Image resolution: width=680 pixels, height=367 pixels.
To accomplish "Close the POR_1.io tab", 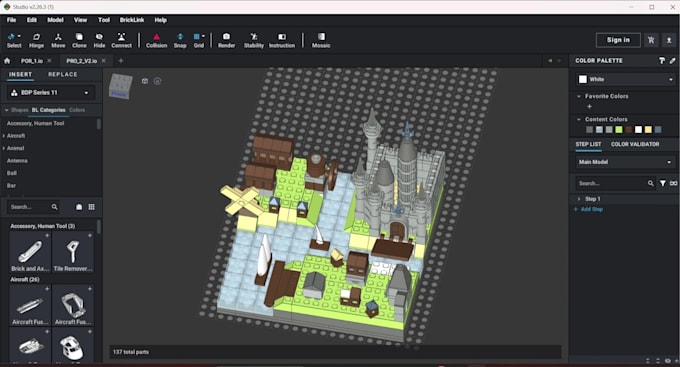I will point(49,61).
